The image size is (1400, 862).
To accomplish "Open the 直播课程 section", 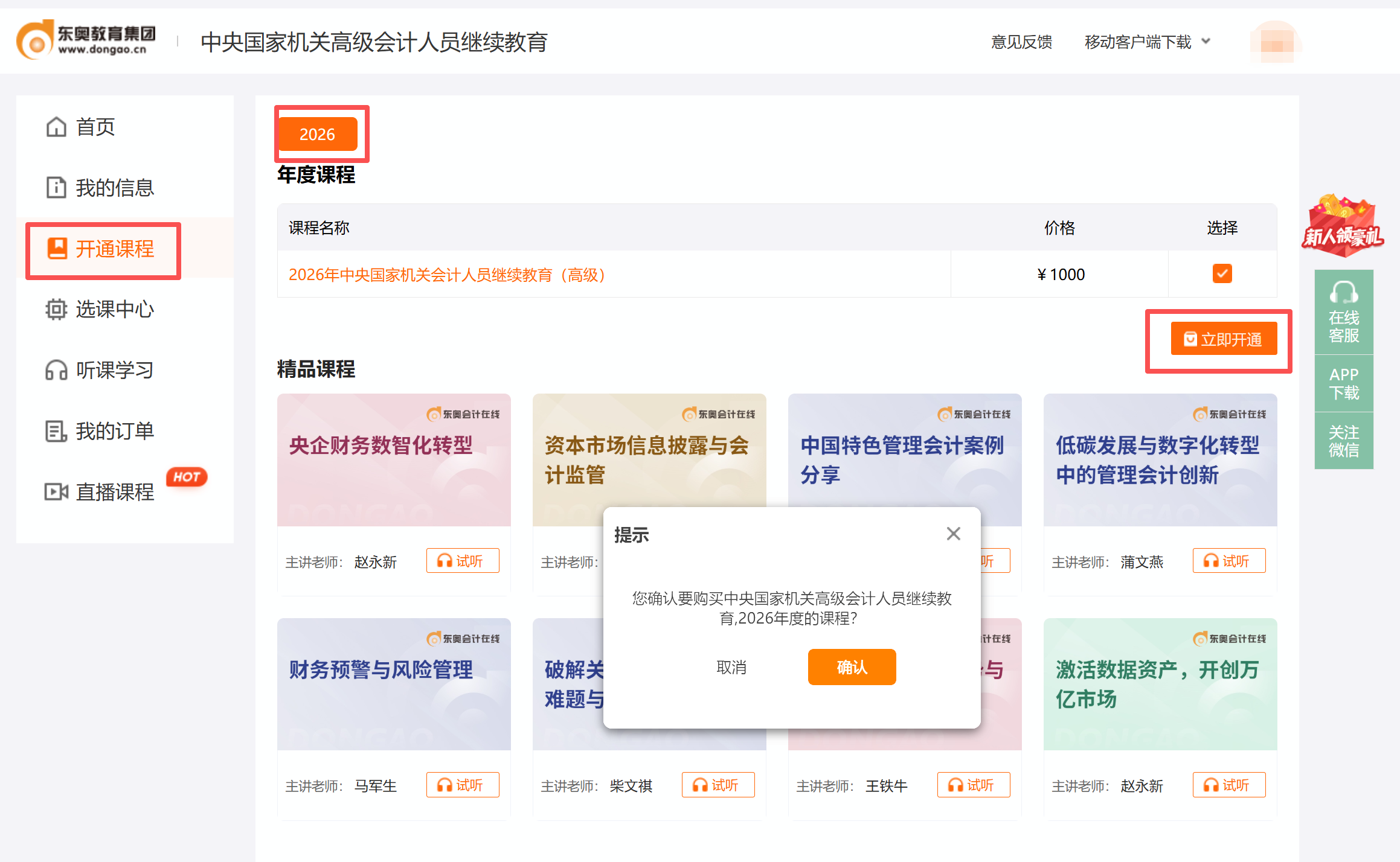I will point(116,492).
